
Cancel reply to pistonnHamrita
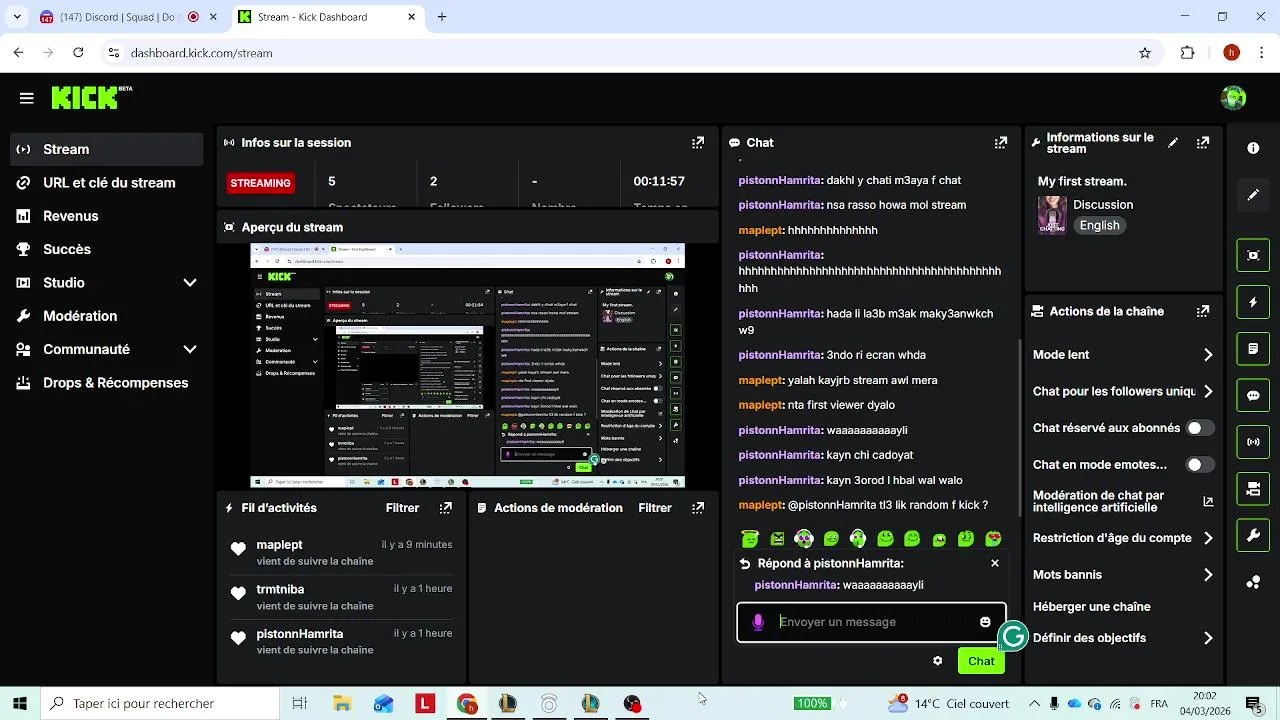pos(995,563)
